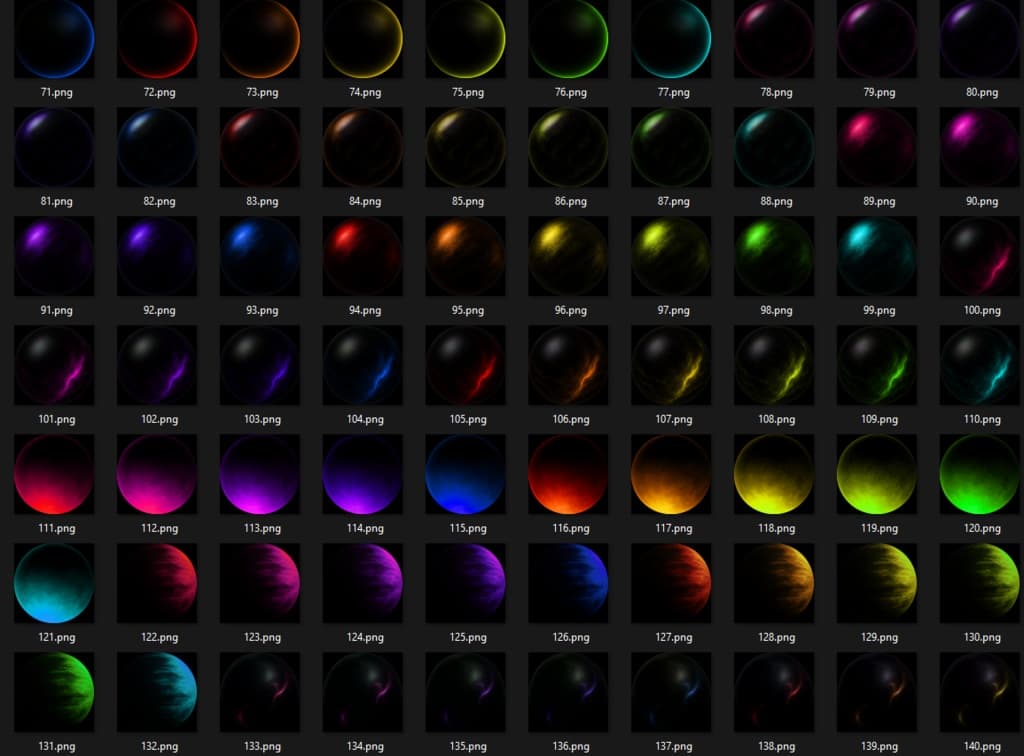Select the label 81.png

[x=57, y=202]
